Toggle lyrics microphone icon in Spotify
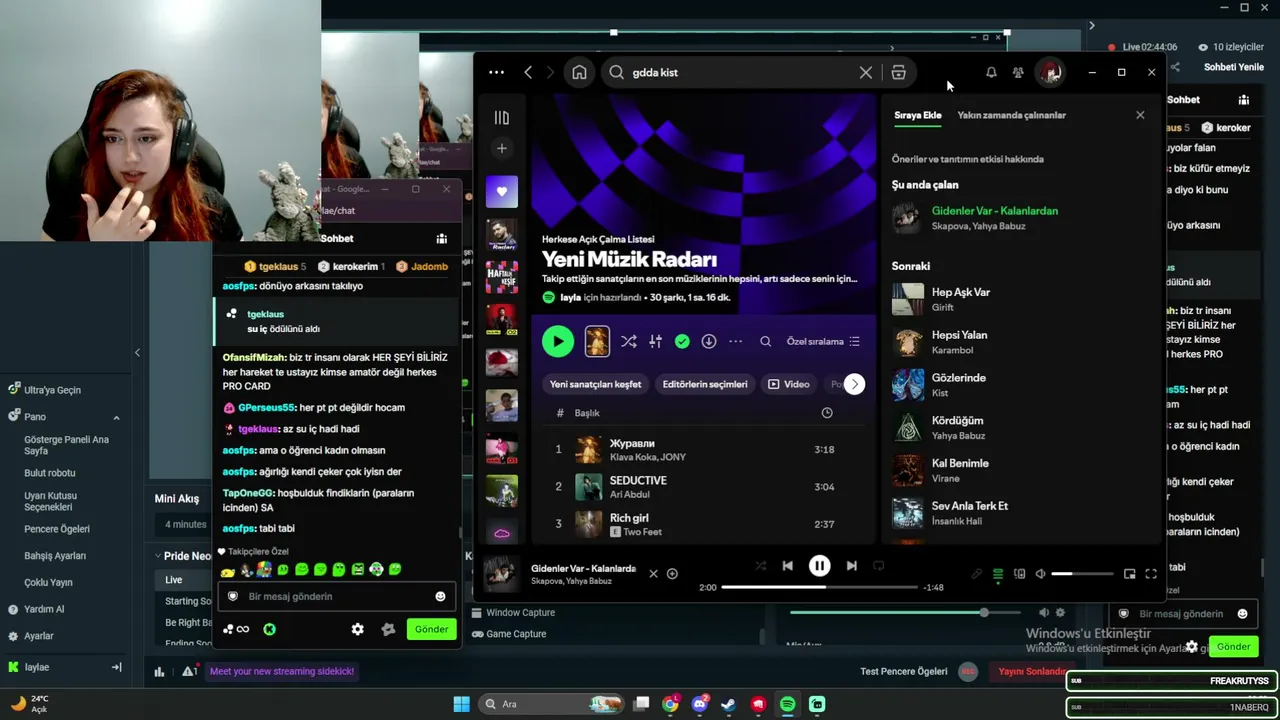Image resolution: width=1280 pixels, height=720 pixels. [x=976, y=574]
